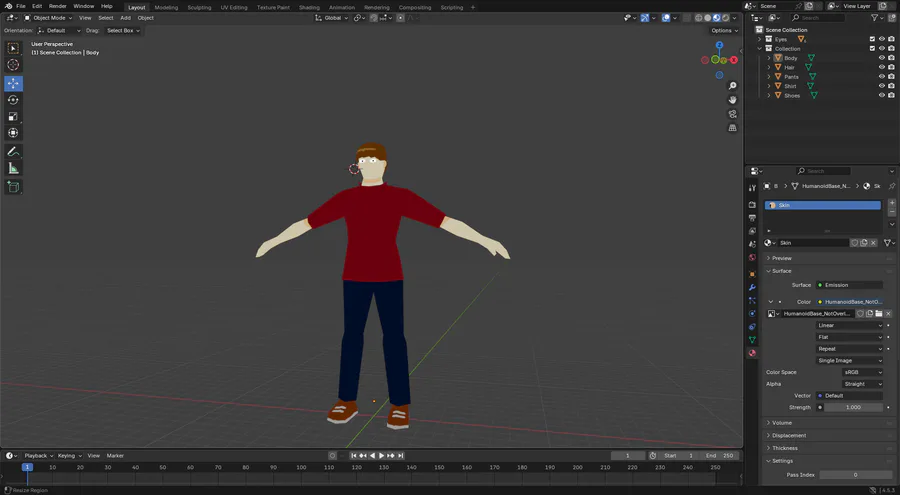Switch to the Shading workspace tab
This screenshot has height=495, width=900.
tap(309, 7)
